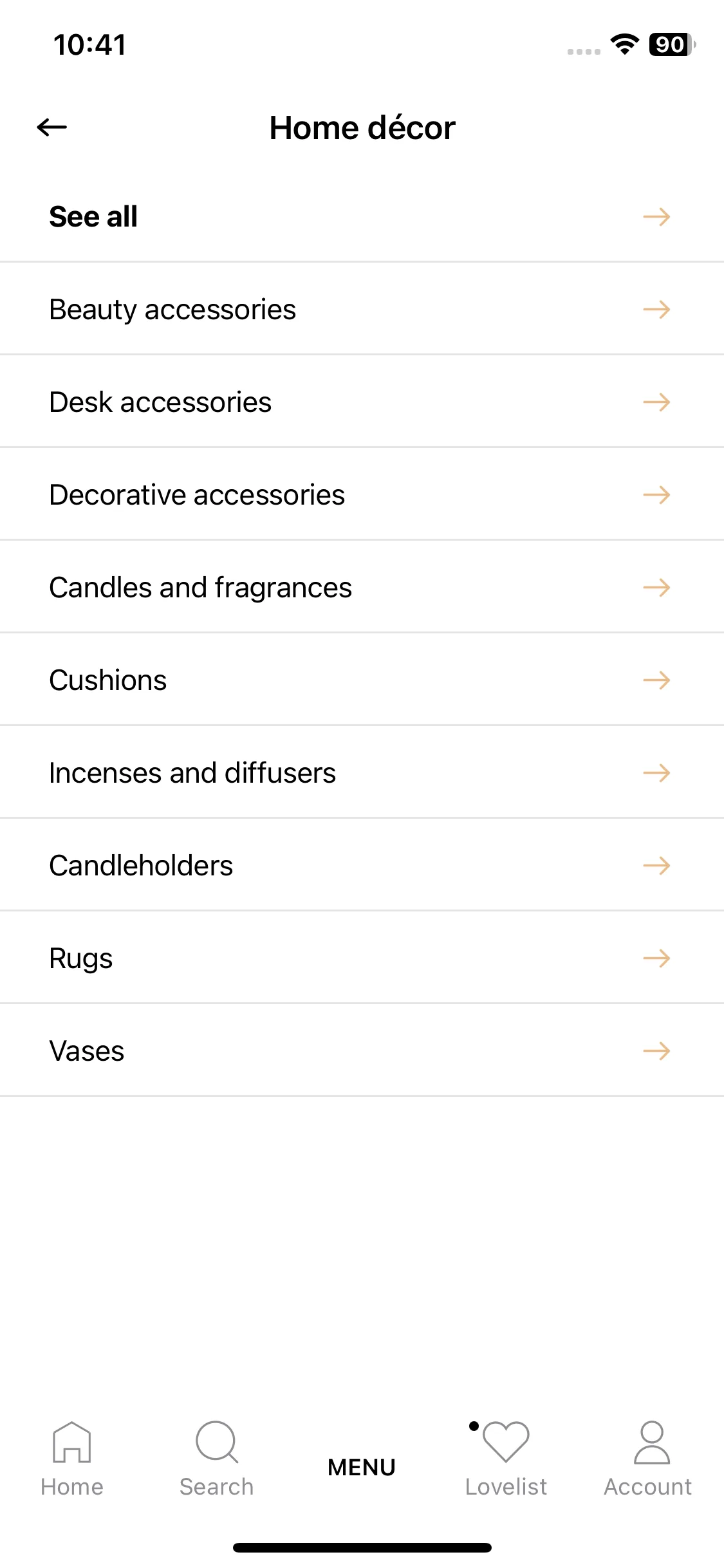Expand the Desk accessories arrow
Image resolution: width=724 pixels, height=1568 pixels.
656,402
